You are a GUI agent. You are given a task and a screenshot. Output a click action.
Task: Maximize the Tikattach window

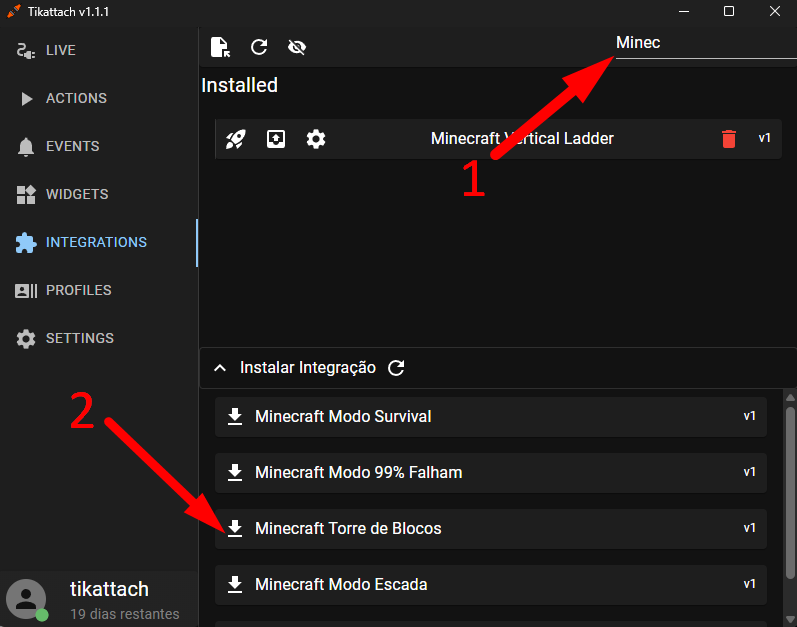coord(729,11)
